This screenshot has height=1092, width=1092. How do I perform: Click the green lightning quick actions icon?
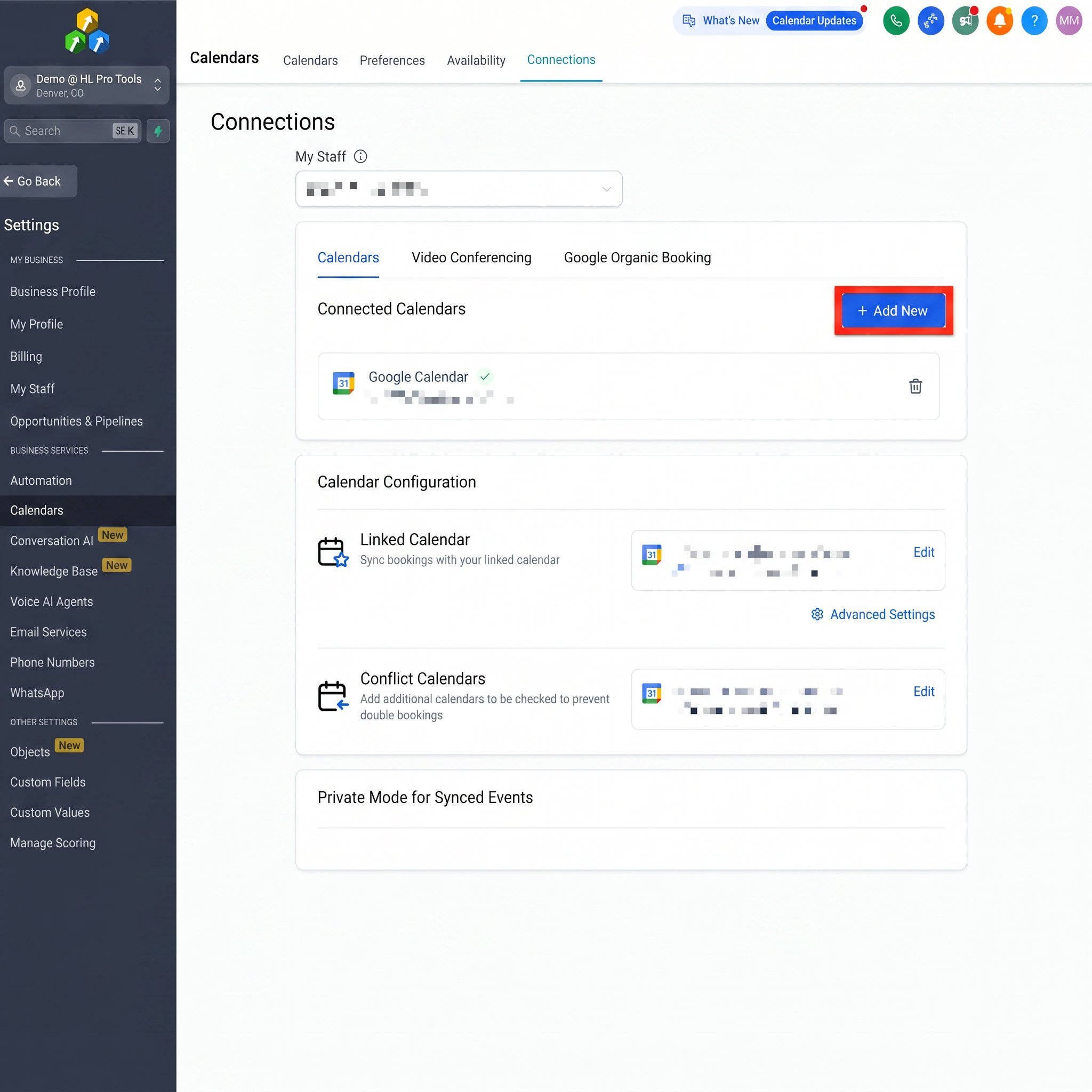tap(158, 131)
